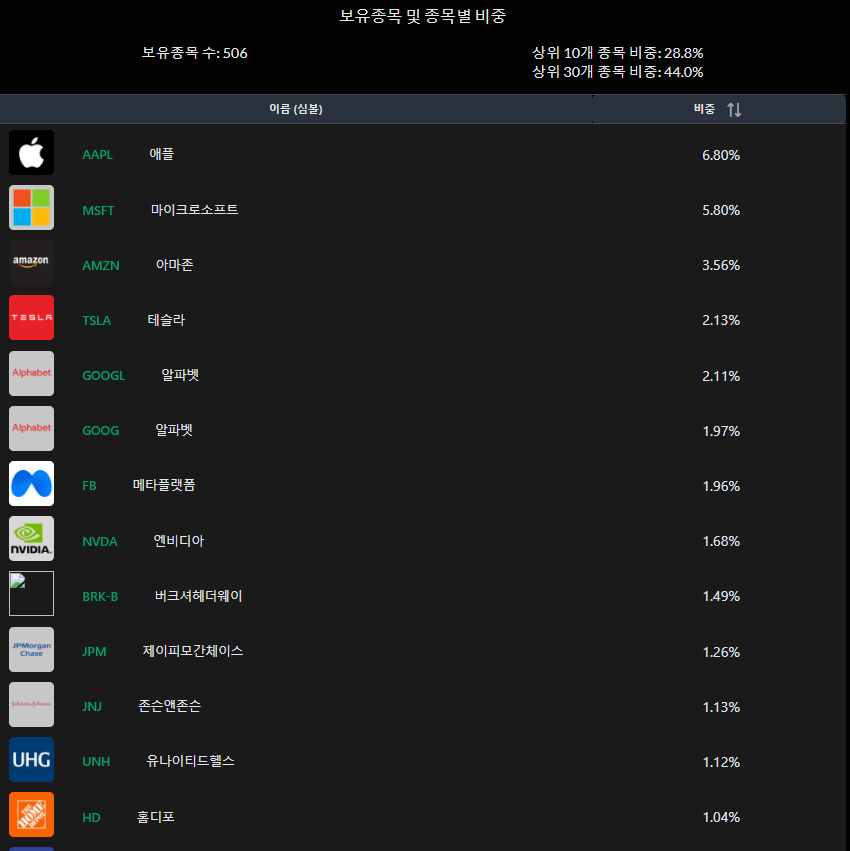This screenshot has height=851, width=850.
Task: Click the 이름 (심볼) column header
Action: (296, 109)
